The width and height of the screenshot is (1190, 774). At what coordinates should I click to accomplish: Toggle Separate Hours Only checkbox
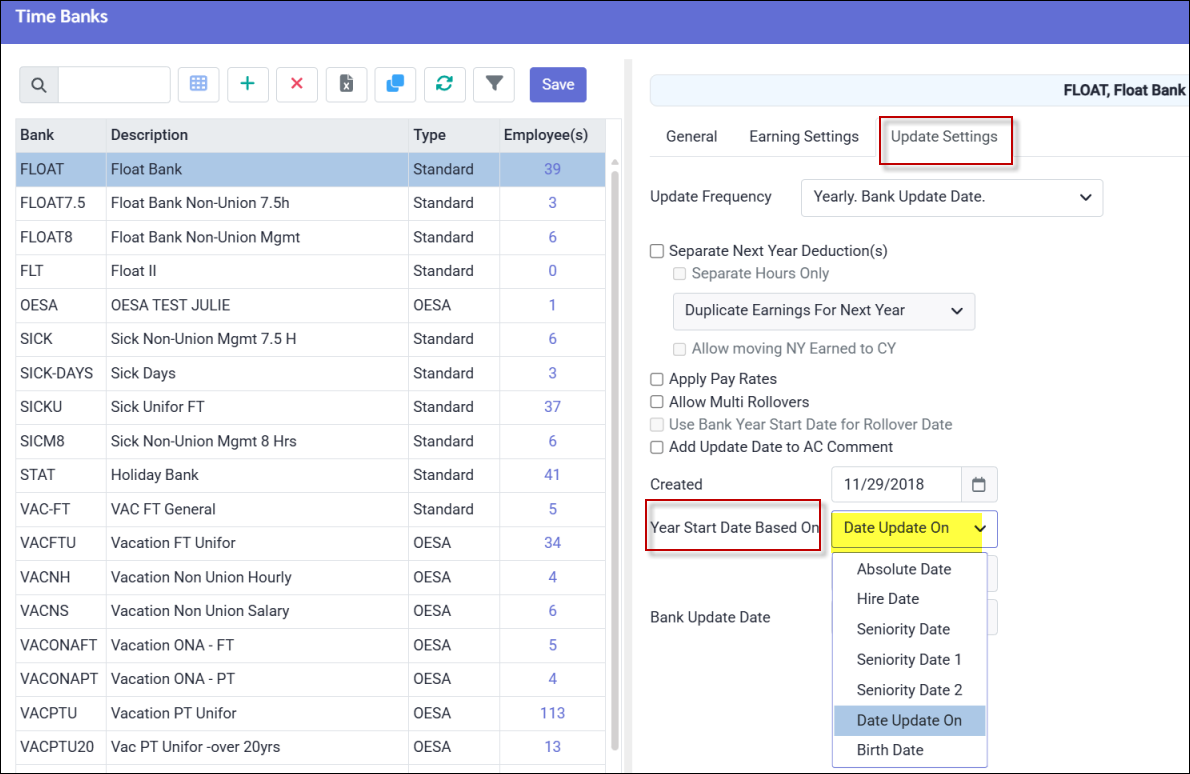[x=679, y=274]
